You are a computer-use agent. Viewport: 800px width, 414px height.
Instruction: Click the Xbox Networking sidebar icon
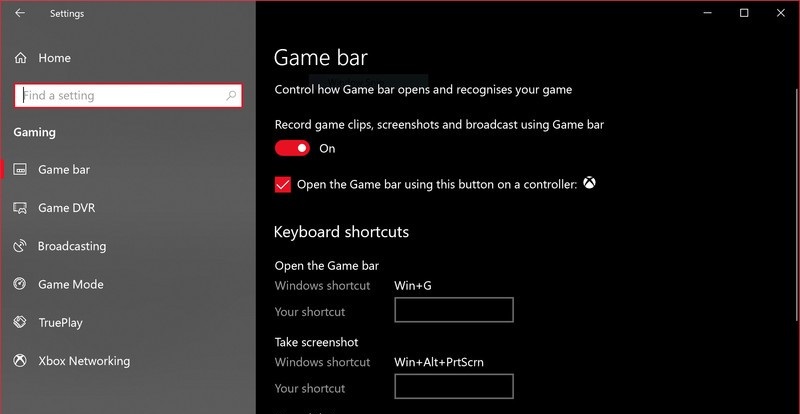point(20,361)
